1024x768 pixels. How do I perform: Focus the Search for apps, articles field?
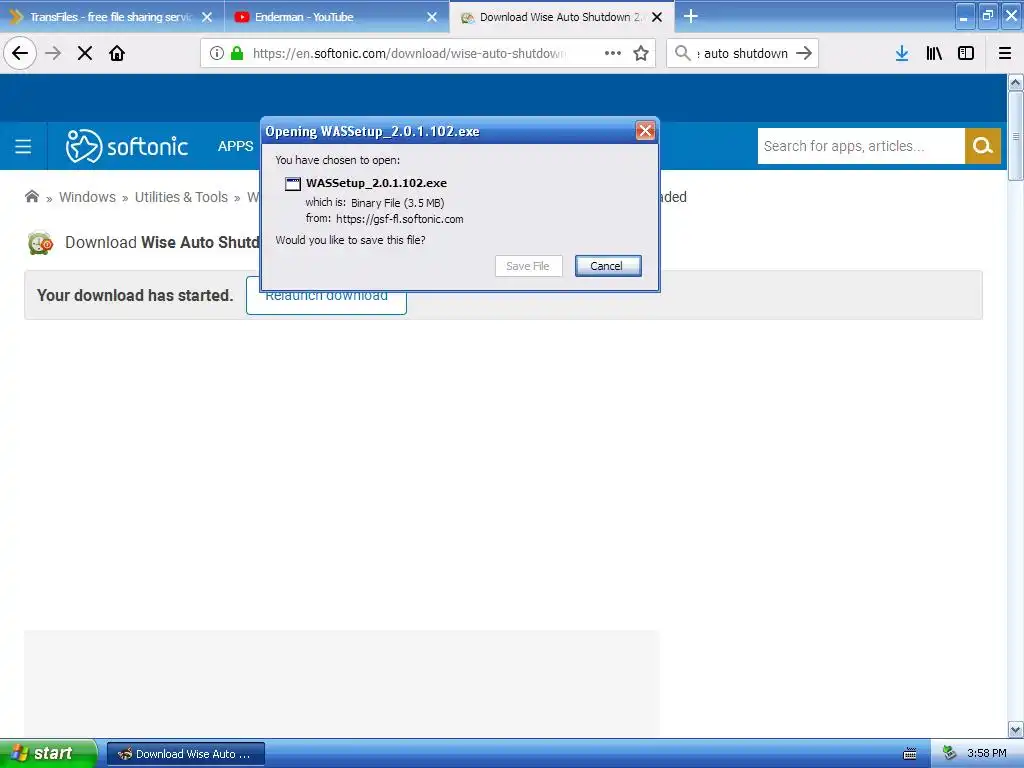(861, 146)
